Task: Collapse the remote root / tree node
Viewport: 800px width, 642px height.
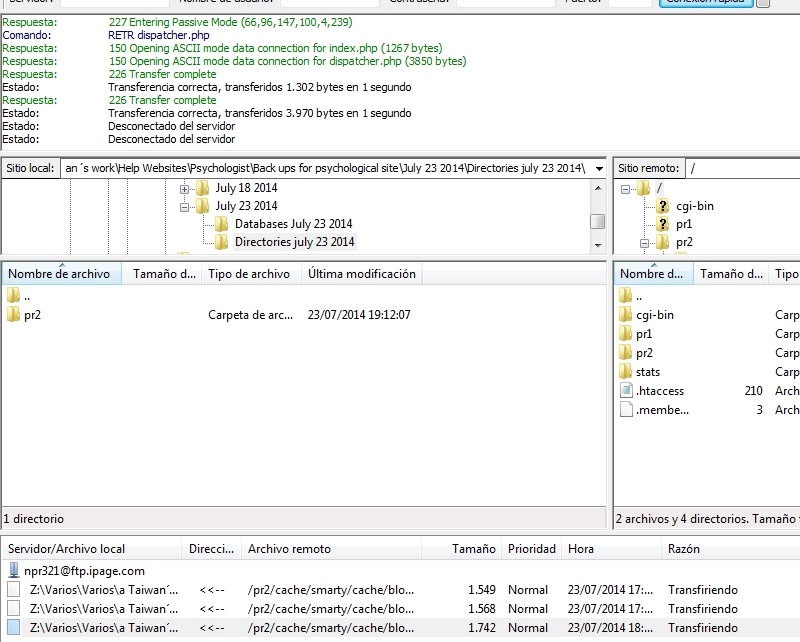Action: pyautogui.click(x=625, y=189)
